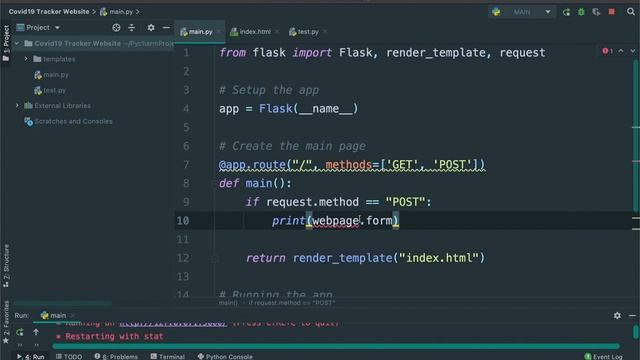Open the Structure side tool window tab
Screen dimensions: 640x360
click(6, 266)
